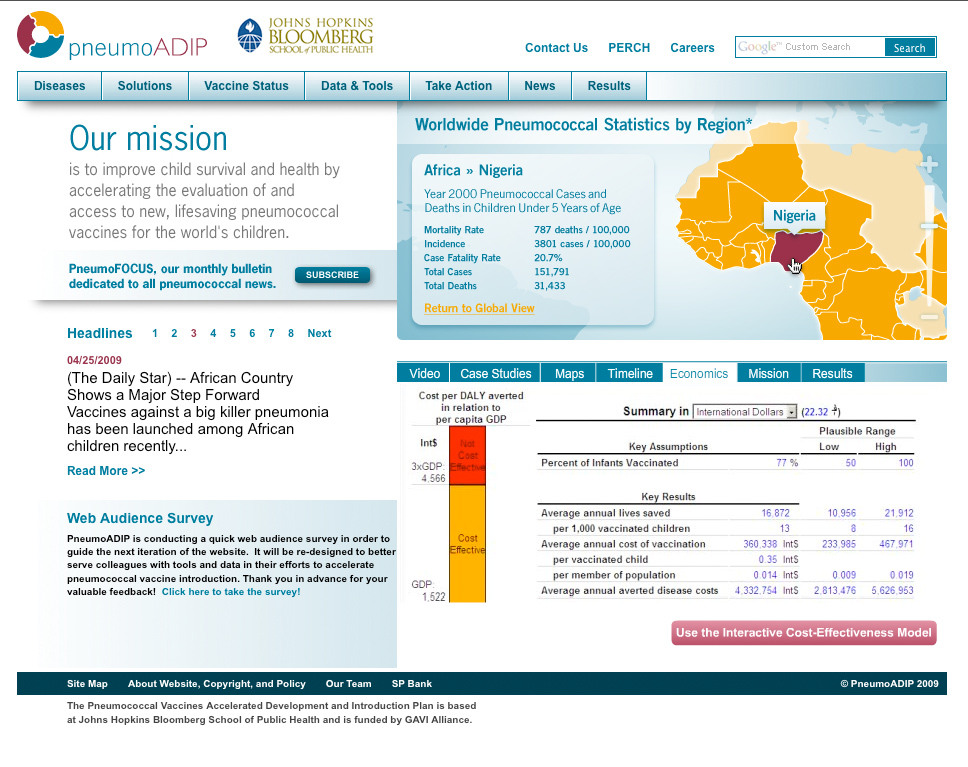Screen dimensions: 968x767
Task: Click the Johns Hopkins Bloomberg School logo
Action: pyautogui.click(x=305, y=36)
